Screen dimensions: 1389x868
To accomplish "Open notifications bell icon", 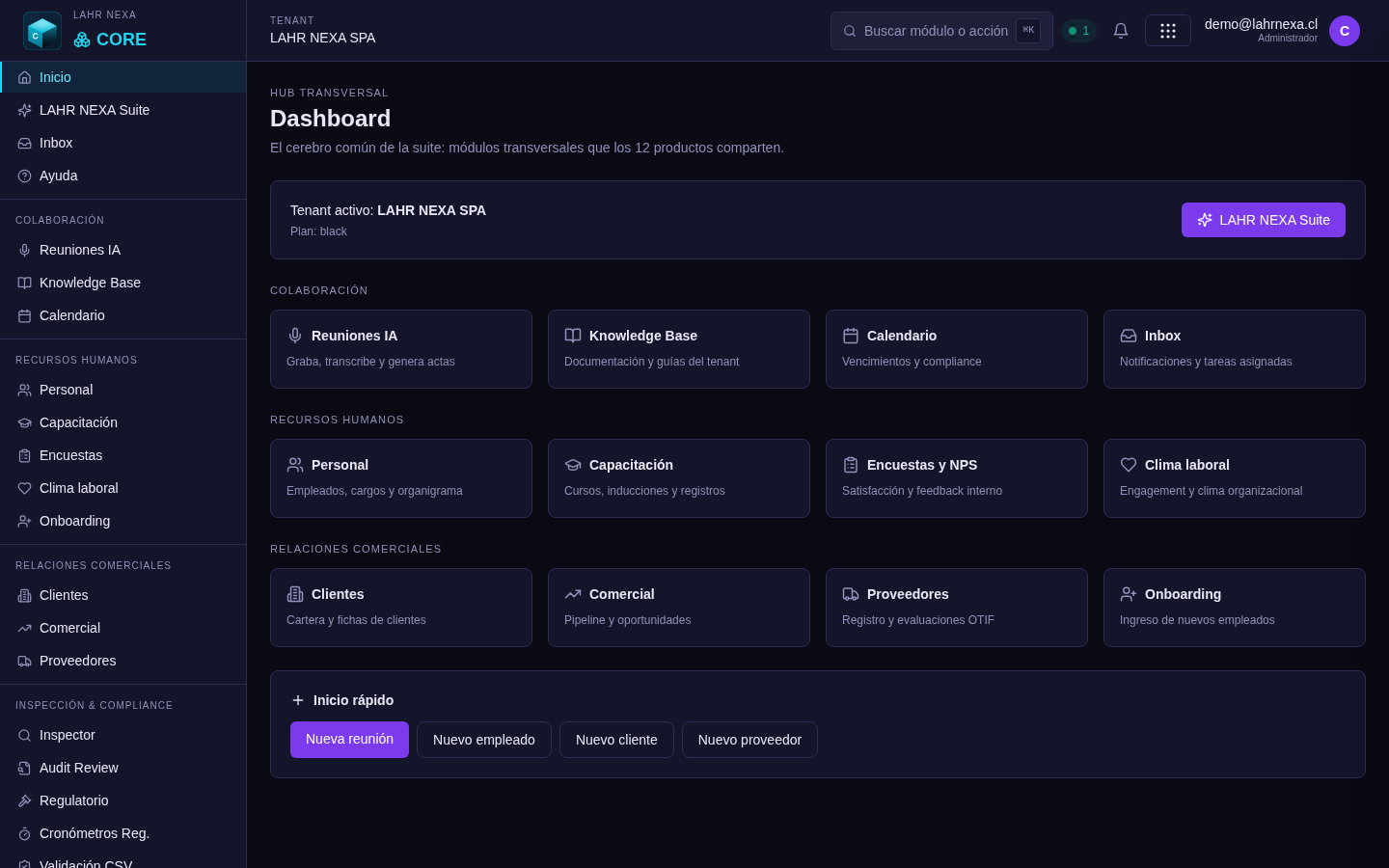I will [x=1121, y=31].
